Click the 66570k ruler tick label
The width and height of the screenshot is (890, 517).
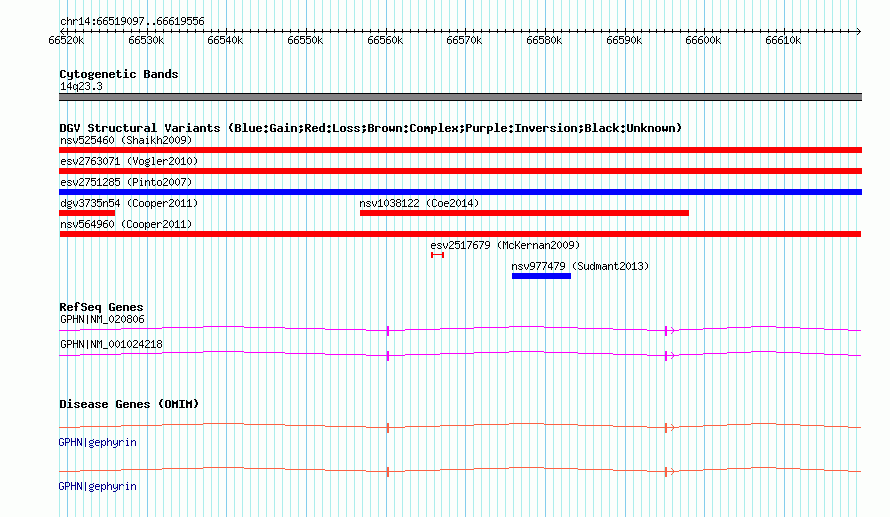[464, 40]
